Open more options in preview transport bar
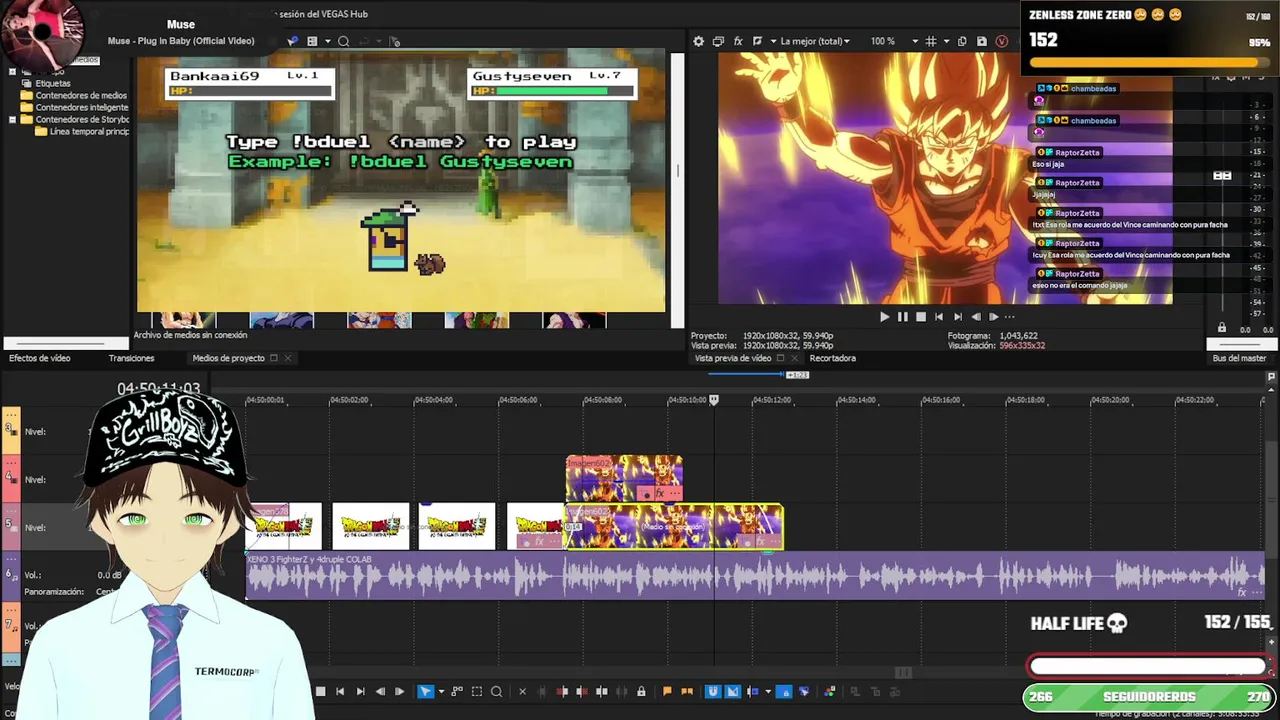This screenshot has height=720, width=1280. coord(1009,317)
